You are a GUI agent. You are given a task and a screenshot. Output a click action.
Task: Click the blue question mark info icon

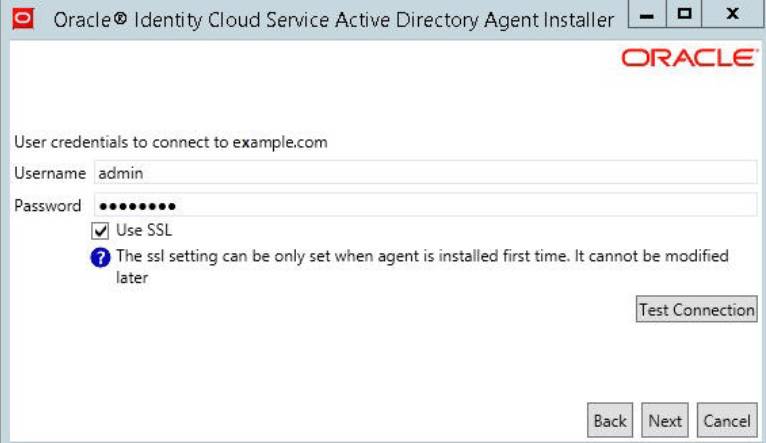[101, 256]
